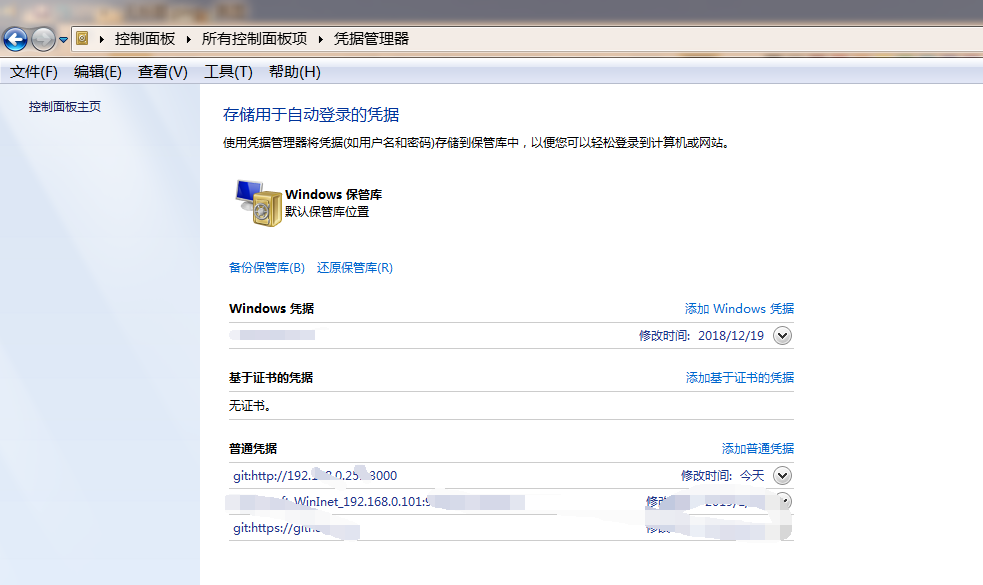Open the 文件(F) menu

34,72
